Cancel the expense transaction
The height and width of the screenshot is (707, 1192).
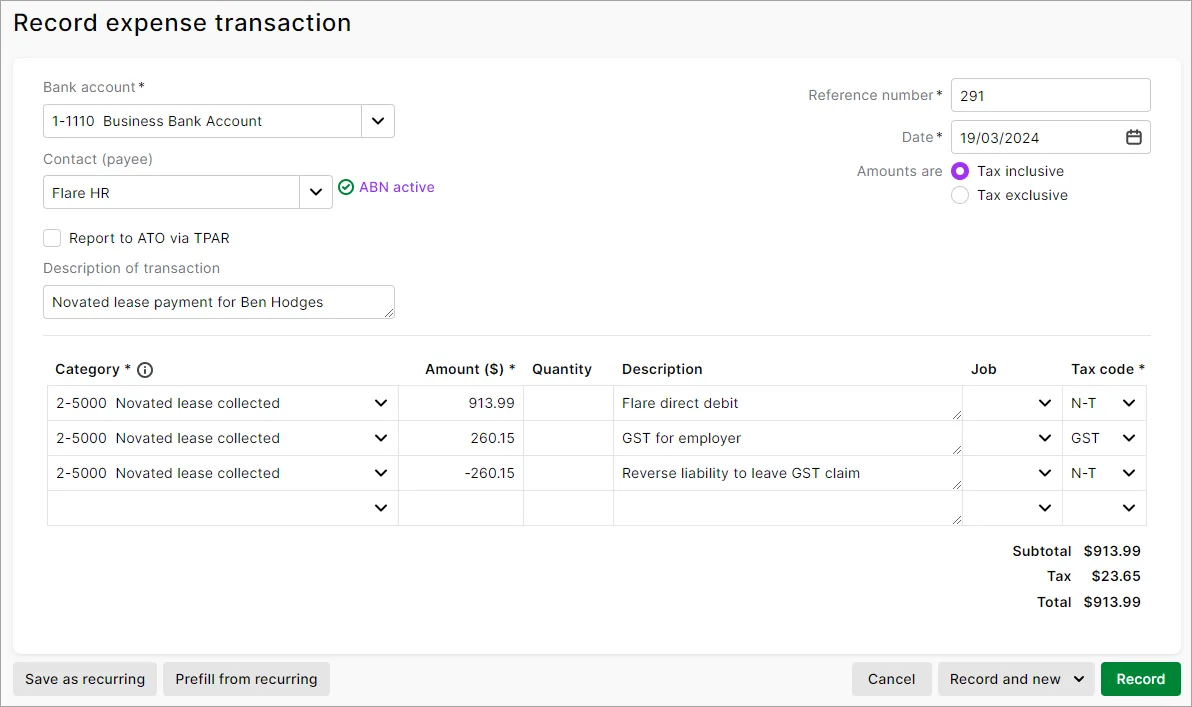point(892,679)
